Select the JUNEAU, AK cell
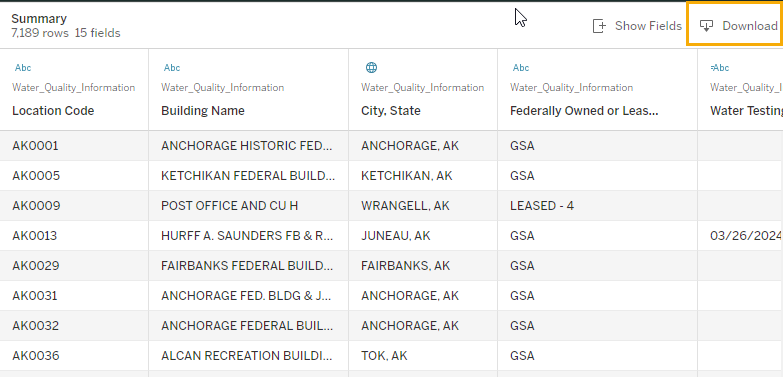 coord(423,236)
